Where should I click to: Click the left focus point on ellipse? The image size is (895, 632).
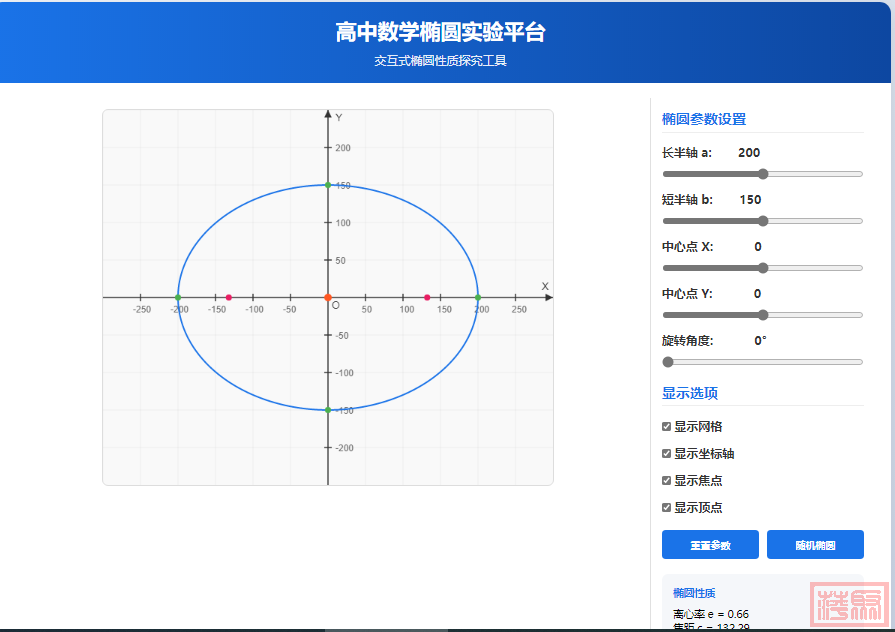(229, 297)
